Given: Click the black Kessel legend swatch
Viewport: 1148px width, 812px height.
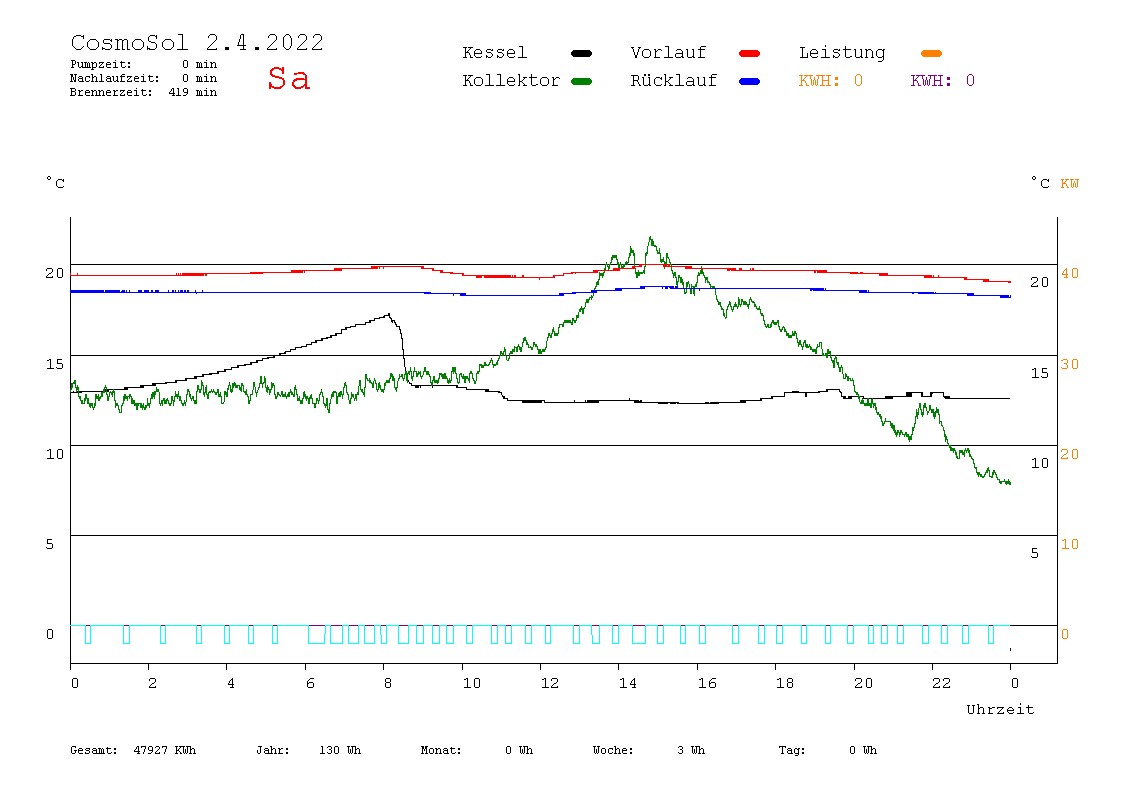Looking at the screenshot, I should (581, 53).
